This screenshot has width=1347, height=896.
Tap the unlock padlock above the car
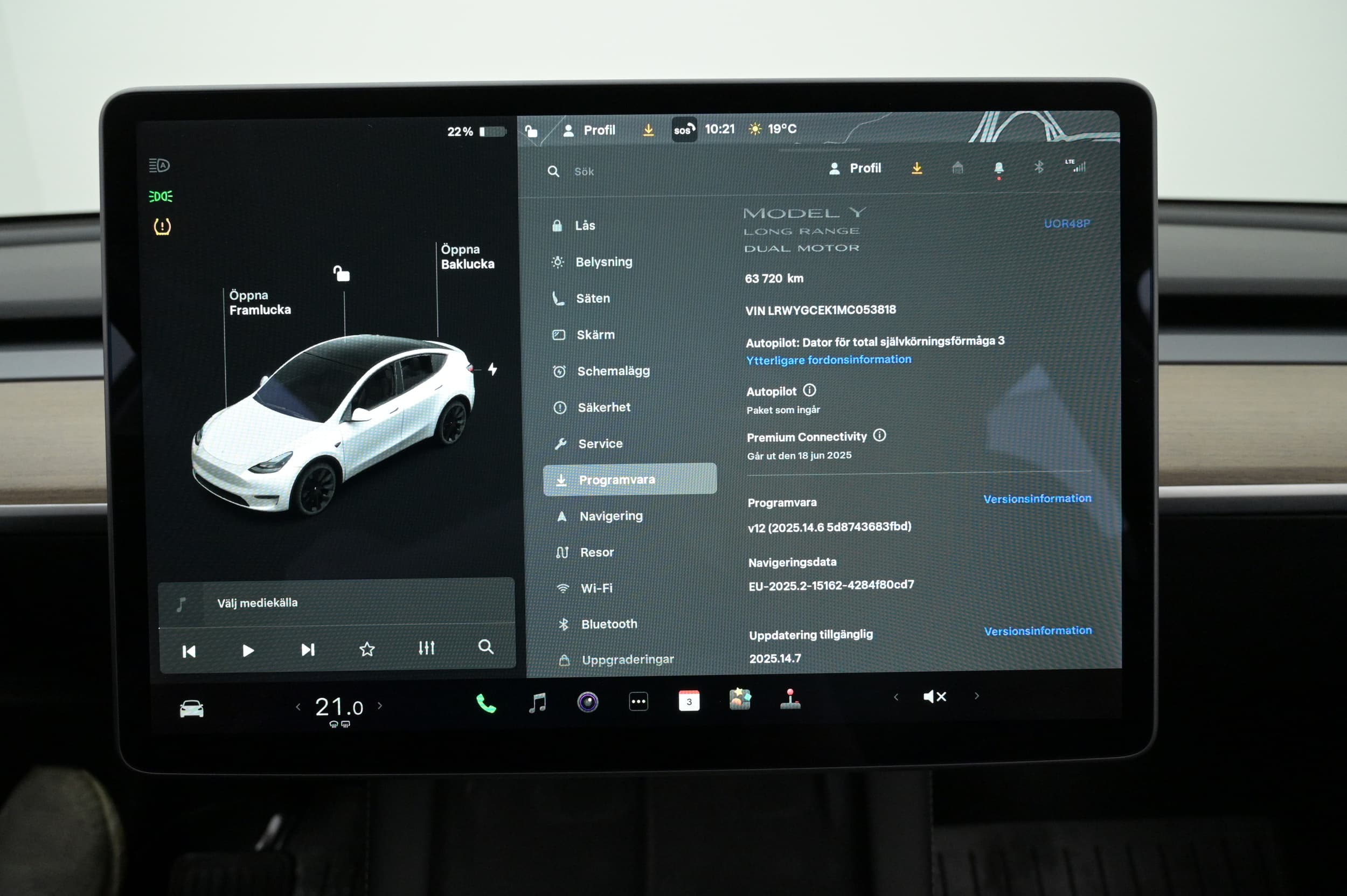point(342,274)
